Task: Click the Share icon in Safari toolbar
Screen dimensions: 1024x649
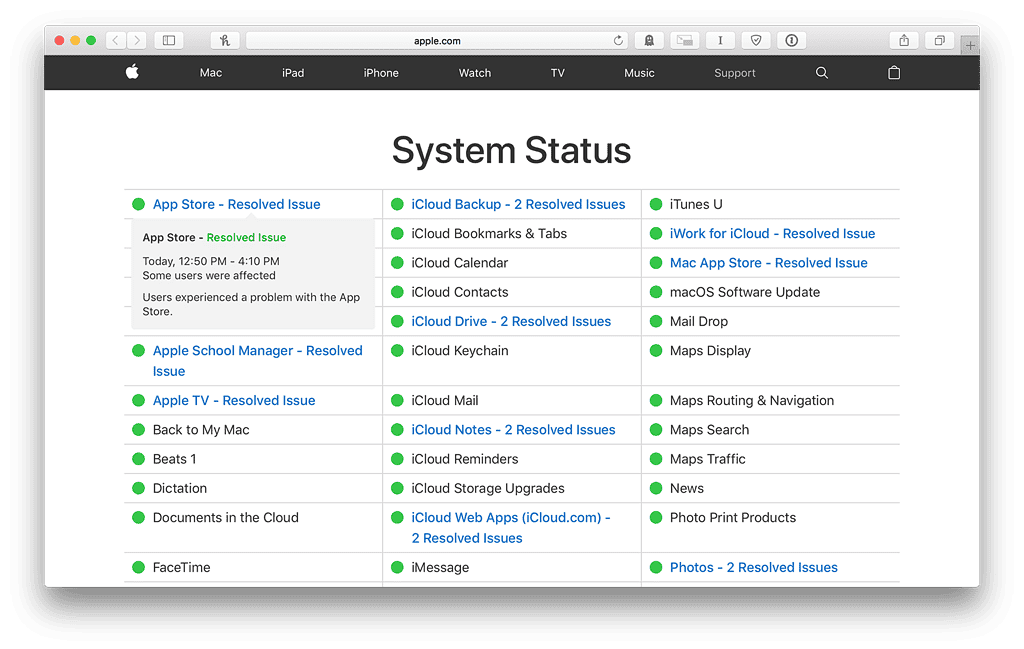Action: click(x=904, y=41)
